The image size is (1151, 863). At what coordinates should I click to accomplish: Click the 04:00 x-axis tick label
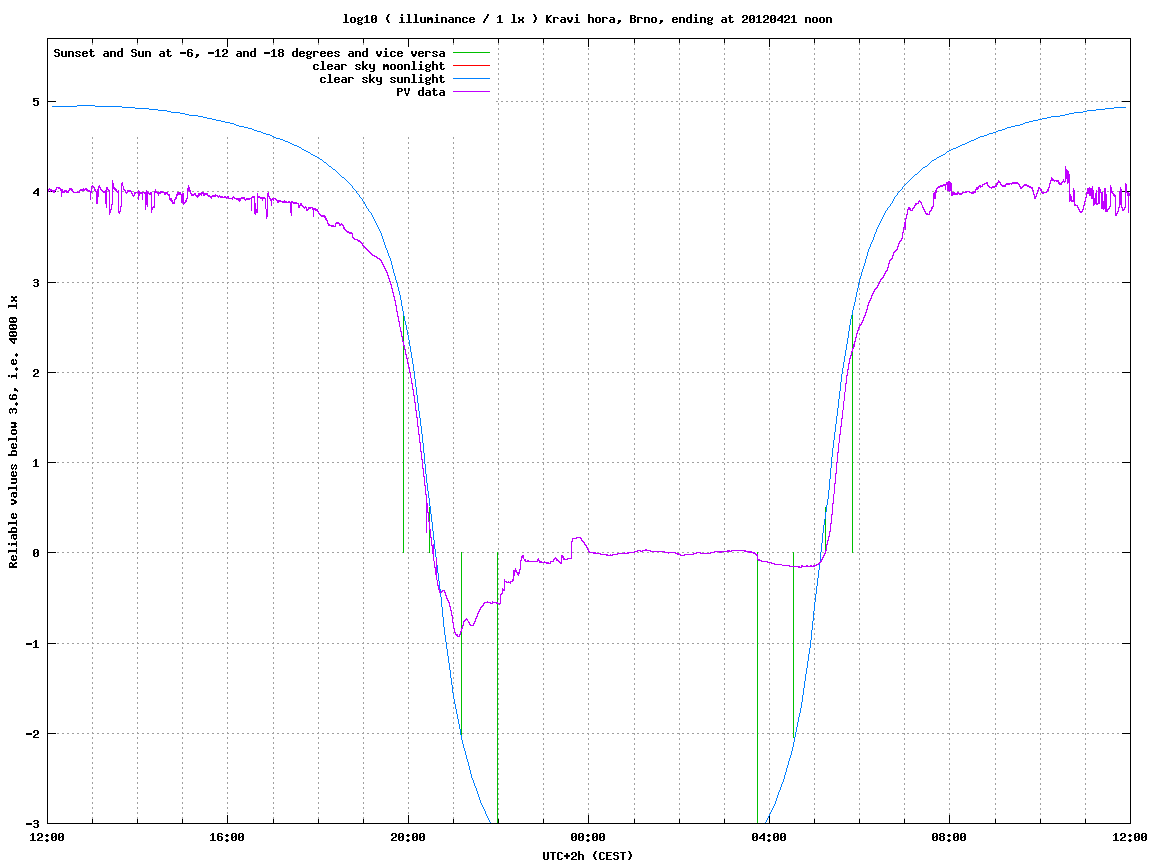pyautogui.click(x=769, y=837)
